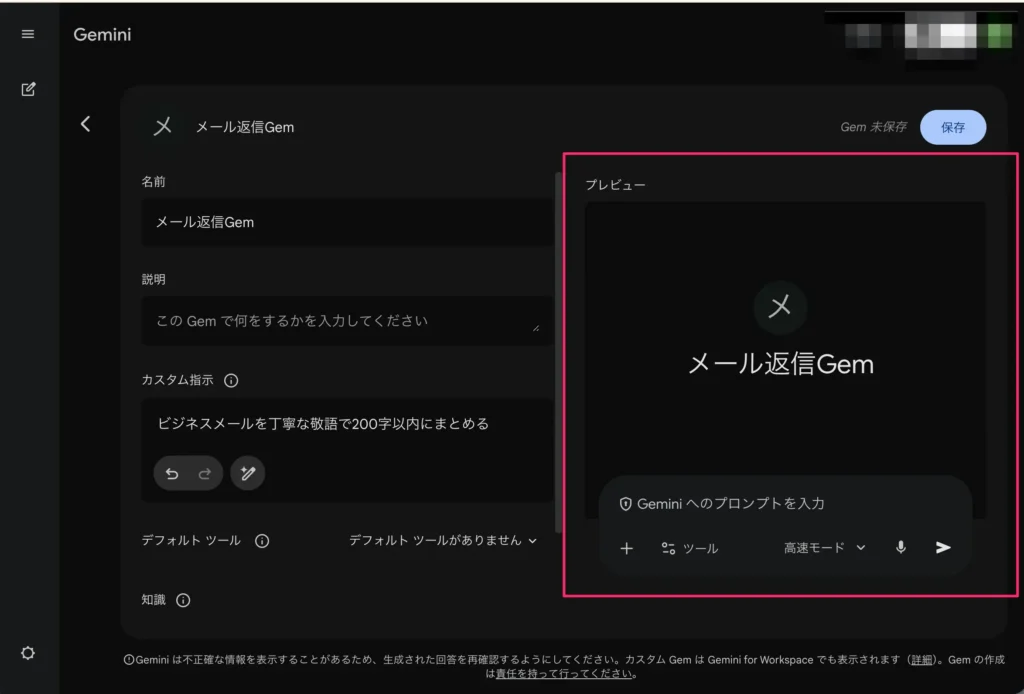The height and width of the screenshot is (694, 1024).
Task: Undo the custom instruction edit
Action: [x=172, y=473]
